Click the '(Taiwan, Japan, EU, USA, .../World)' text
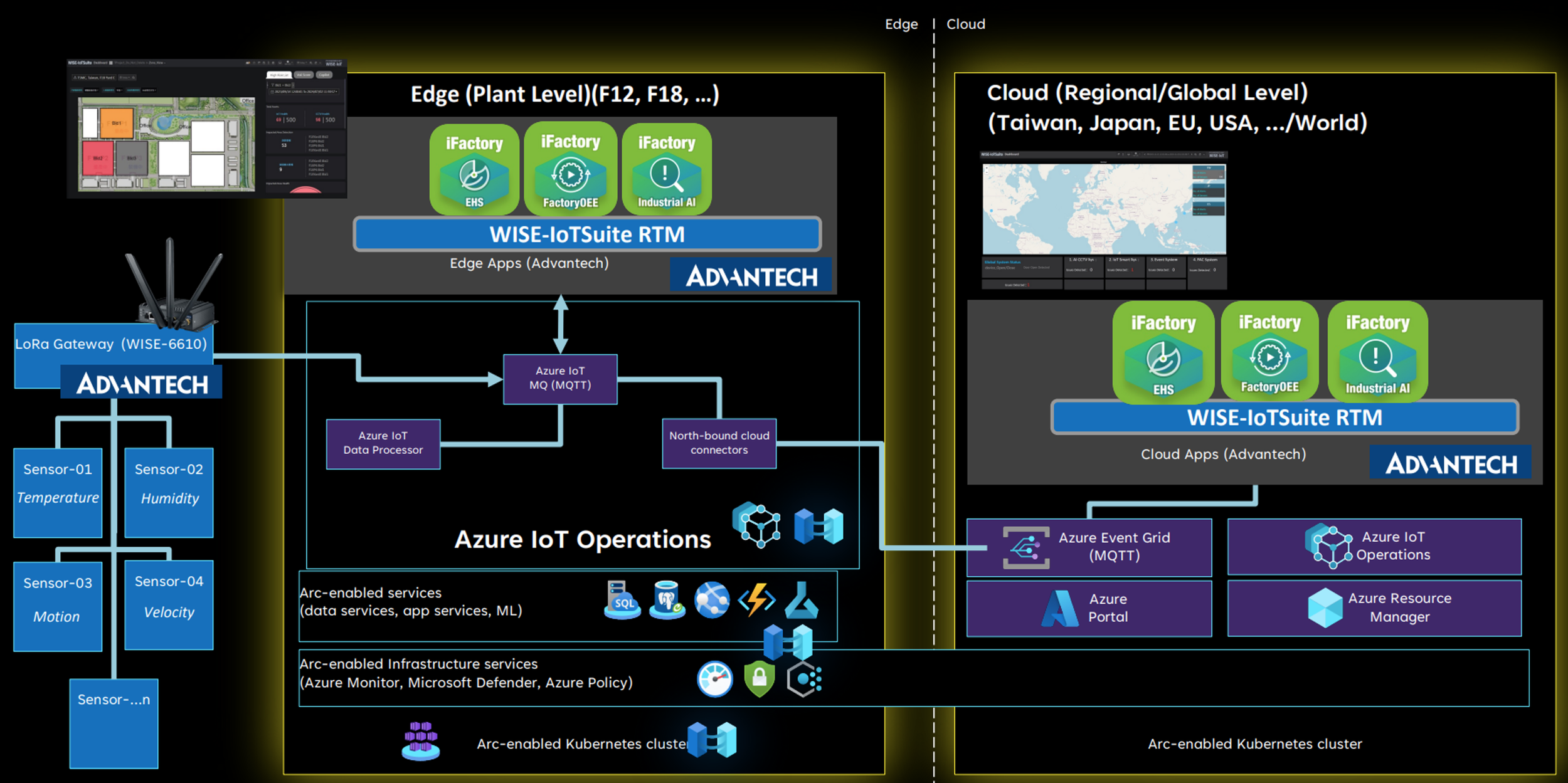 1177,123
